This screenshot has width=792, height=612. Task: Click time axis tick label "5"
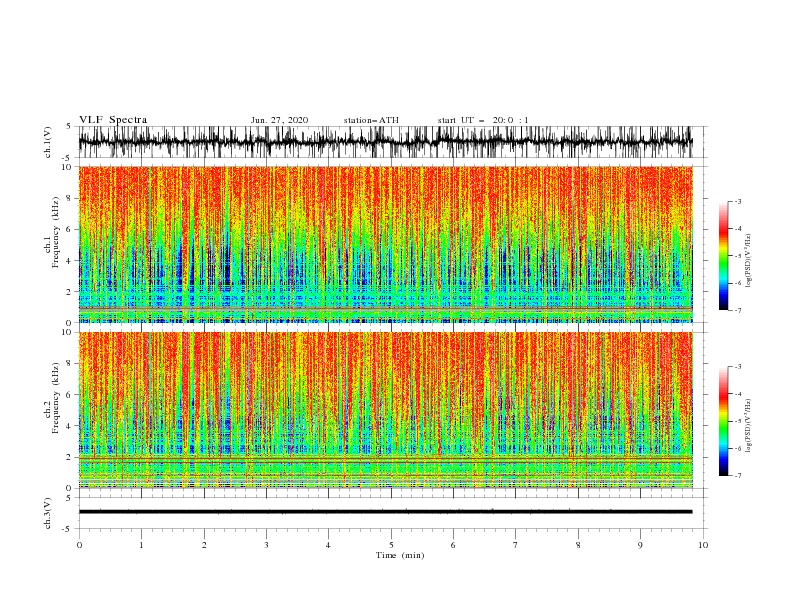pyautogui.click(x=391, y=545)
